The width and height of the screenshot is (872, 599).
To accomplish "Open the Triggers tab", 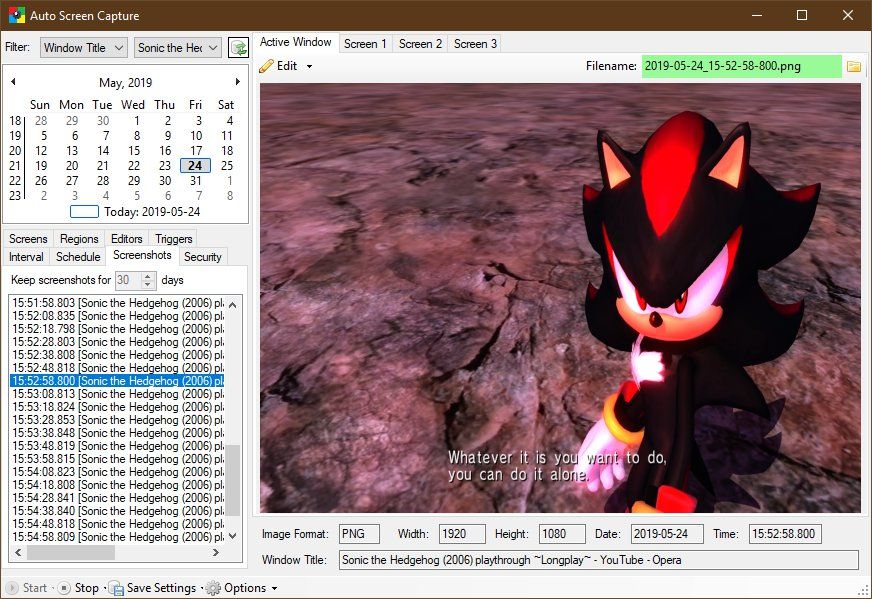I will point(172,238).
